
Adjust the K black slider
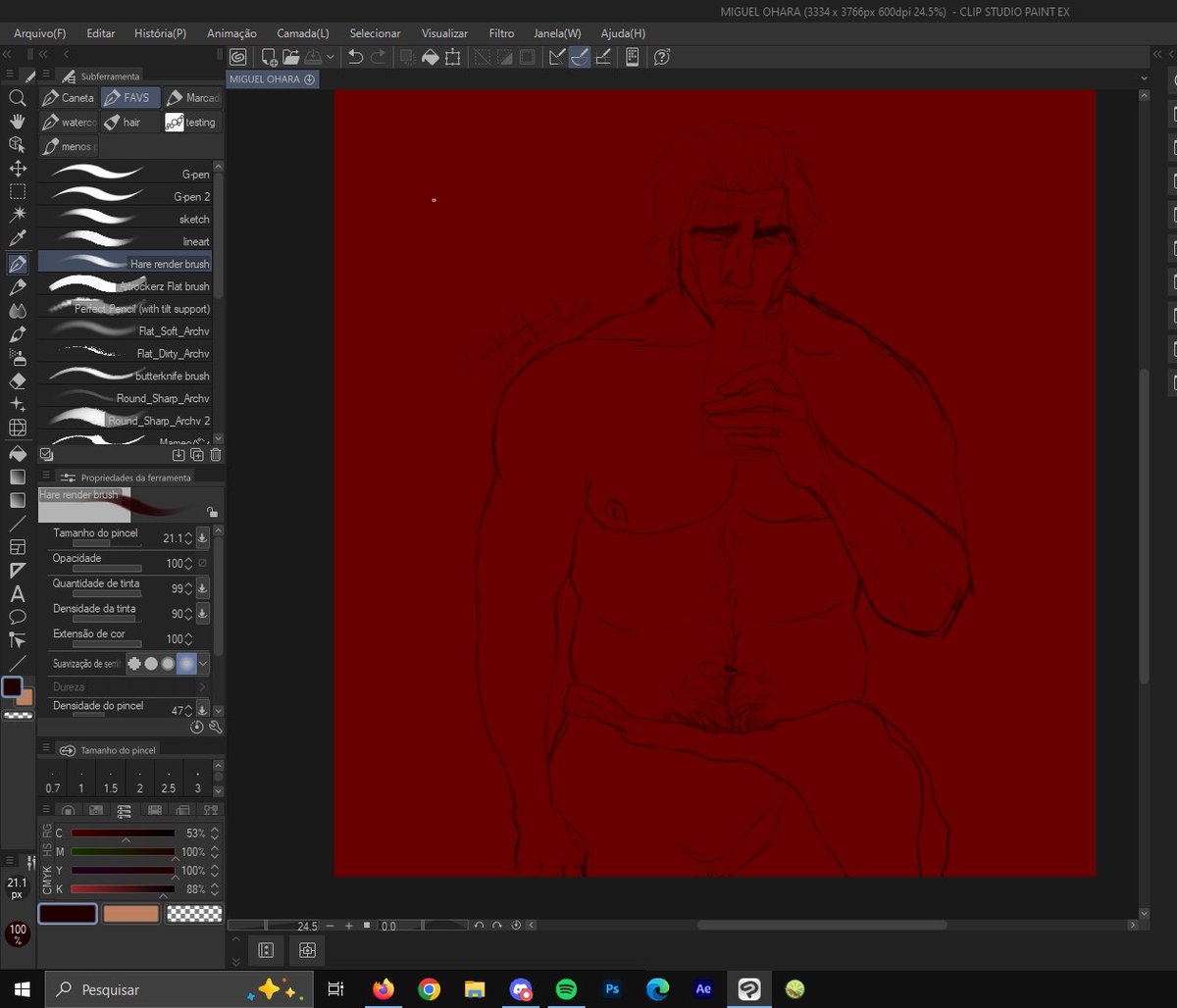[x=123, y=889]
